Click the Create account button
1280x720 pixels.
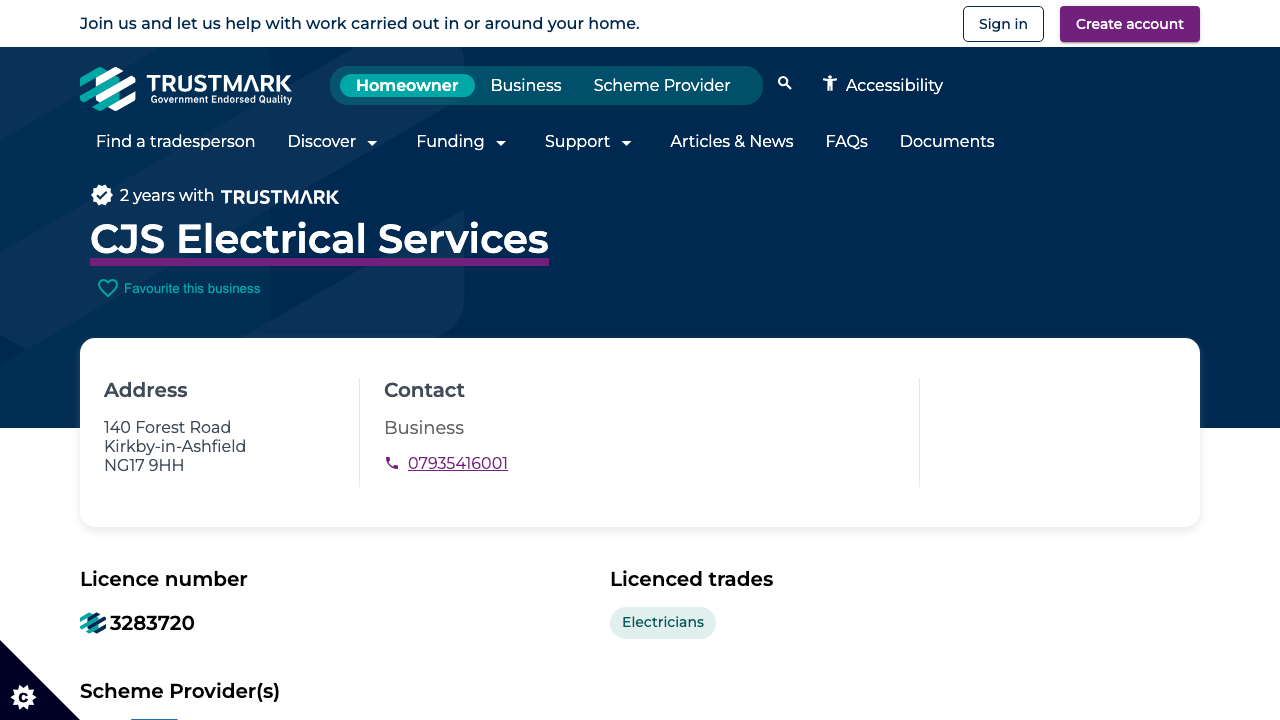(1129, 23)
